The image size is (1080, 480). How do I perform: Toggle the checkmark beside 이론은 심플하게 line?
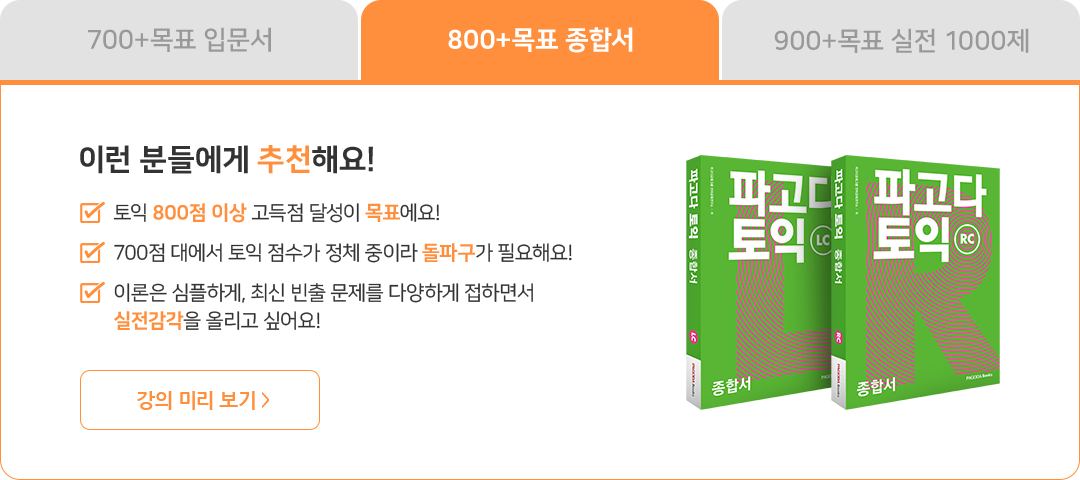(x=92, y=293)
